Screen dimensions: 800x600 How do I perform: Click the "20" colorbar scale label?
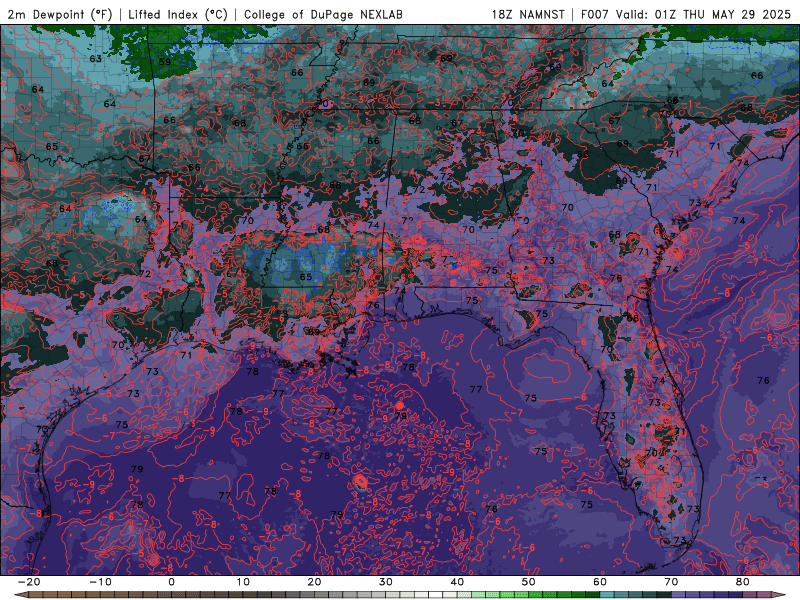pyautogui.click(x=314, y=582)
